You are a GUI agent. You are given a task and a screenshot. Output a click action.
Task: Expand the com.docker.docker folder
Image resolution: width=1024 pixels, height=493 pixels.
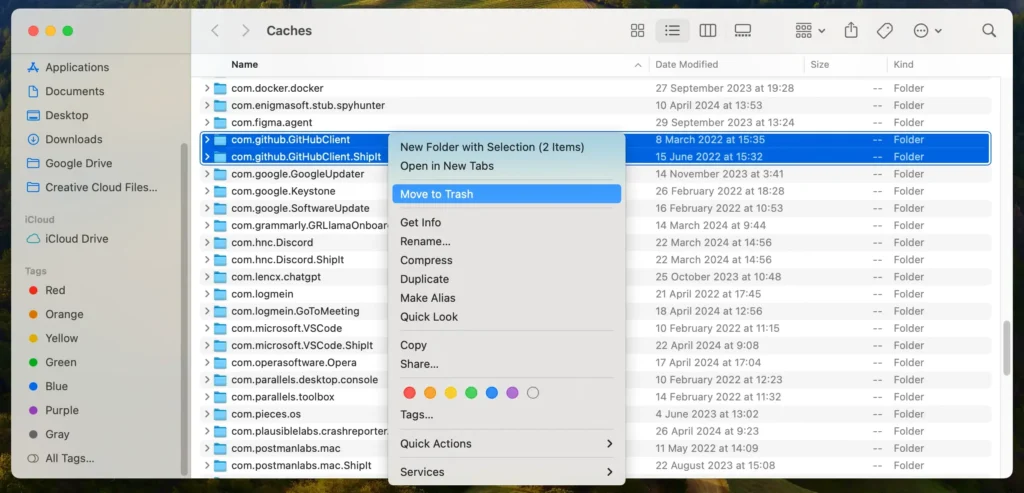click(x=206, y=88)
